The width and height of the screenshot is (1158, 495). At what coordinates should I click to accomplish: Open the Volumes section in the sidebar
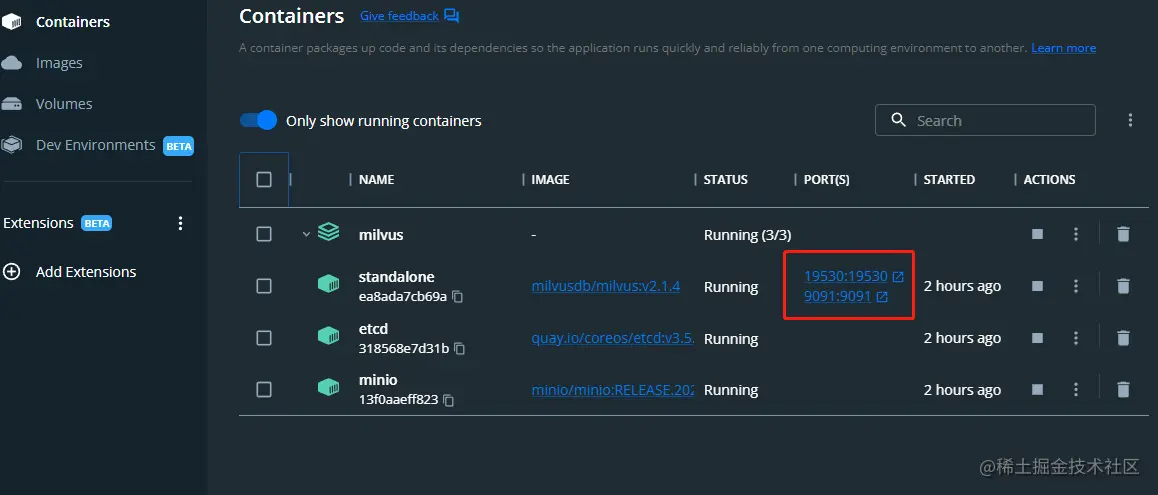[x=64, y=104]
